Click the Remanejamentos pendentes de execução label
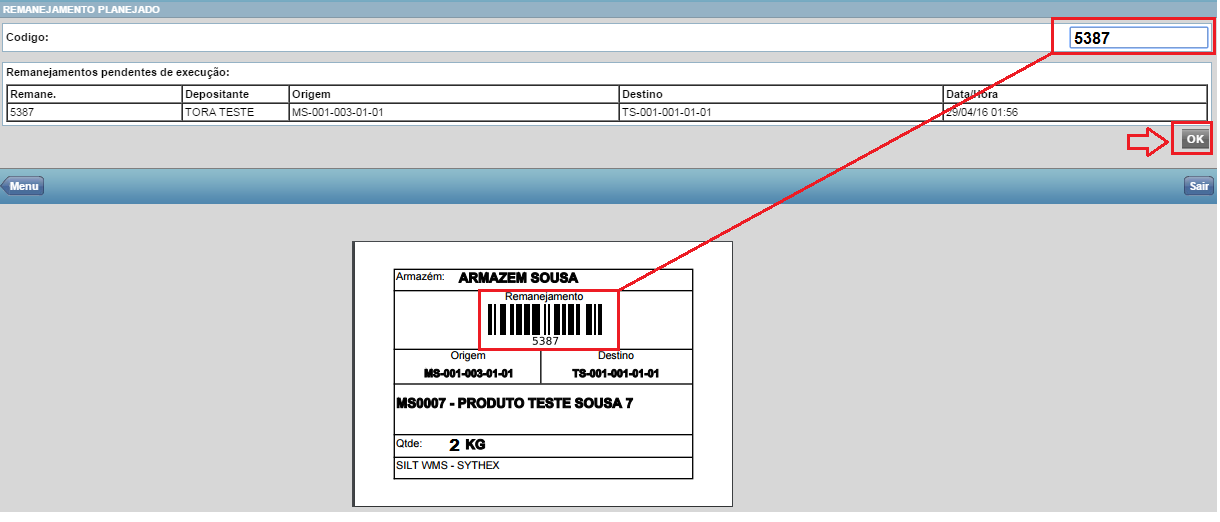 point(118,72)
